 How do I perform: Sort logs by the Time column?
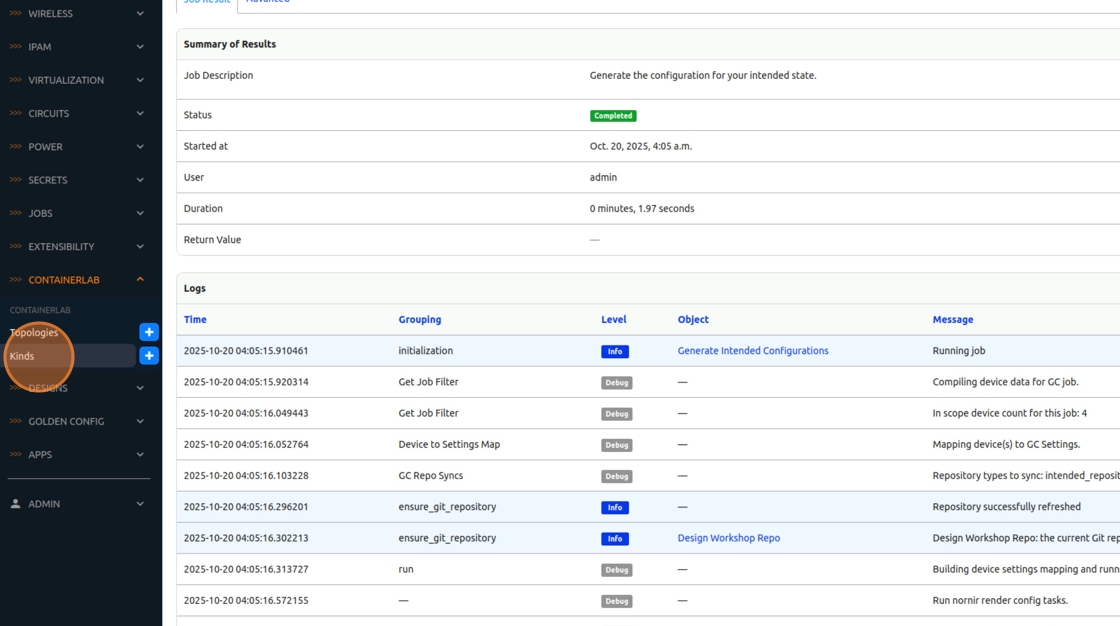(195, 320)
